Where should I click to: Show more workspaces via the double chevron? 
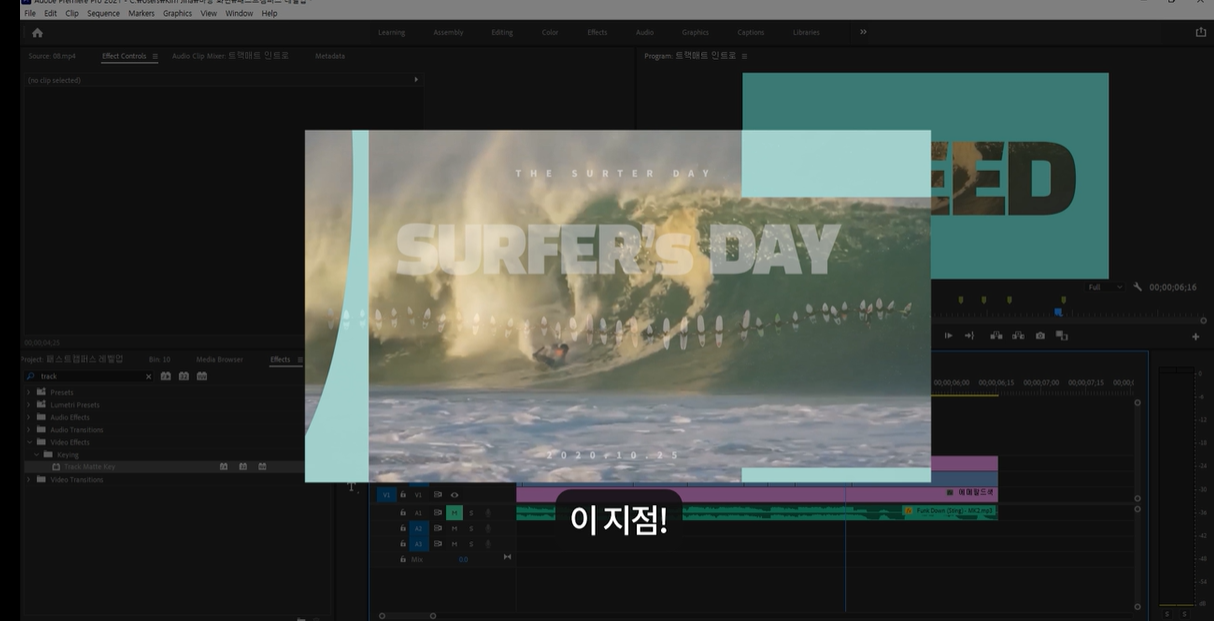tap(863, 32)
